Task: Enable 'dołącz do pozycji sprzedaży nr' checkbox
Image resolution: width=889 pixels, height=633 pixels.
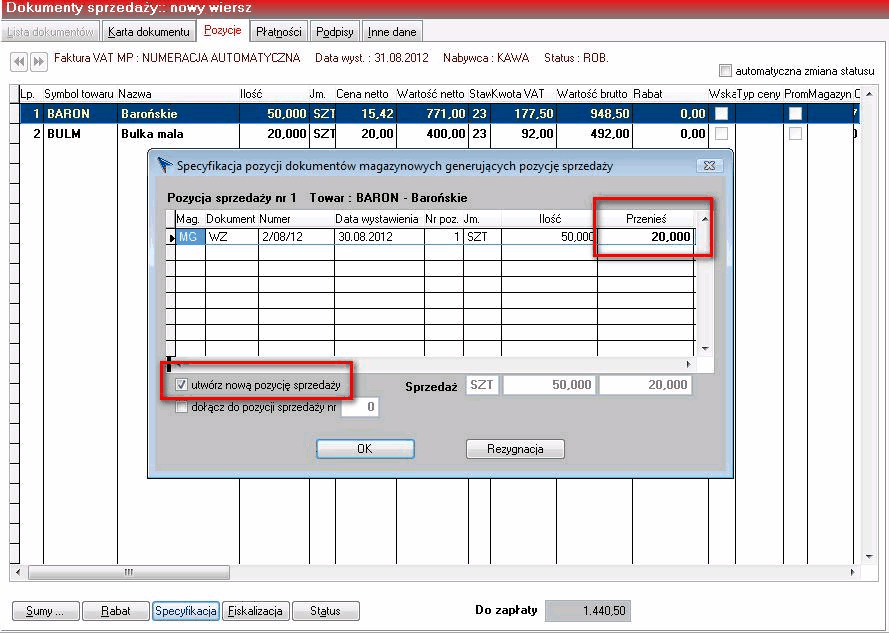Action: pos(181,407)
